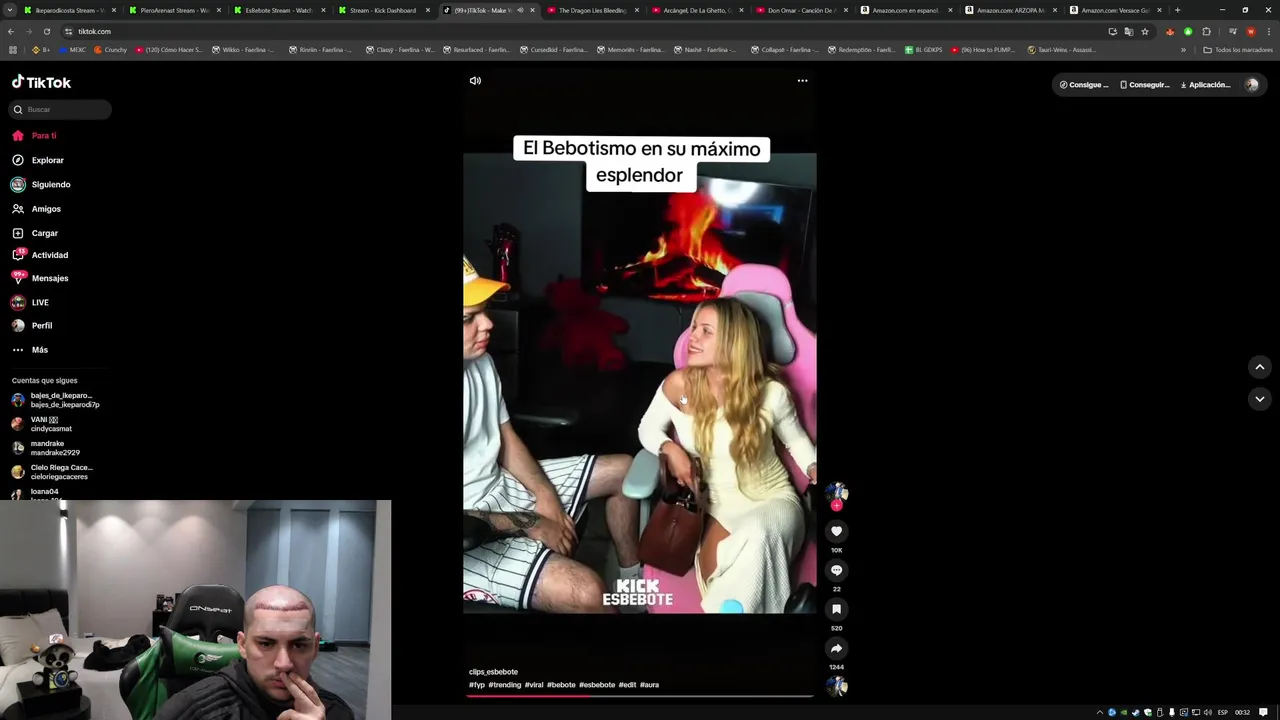1280x720 pixels.
Task: Open the Crunchy bookmark
Action: pyautogui.click(x=110, y=49)
